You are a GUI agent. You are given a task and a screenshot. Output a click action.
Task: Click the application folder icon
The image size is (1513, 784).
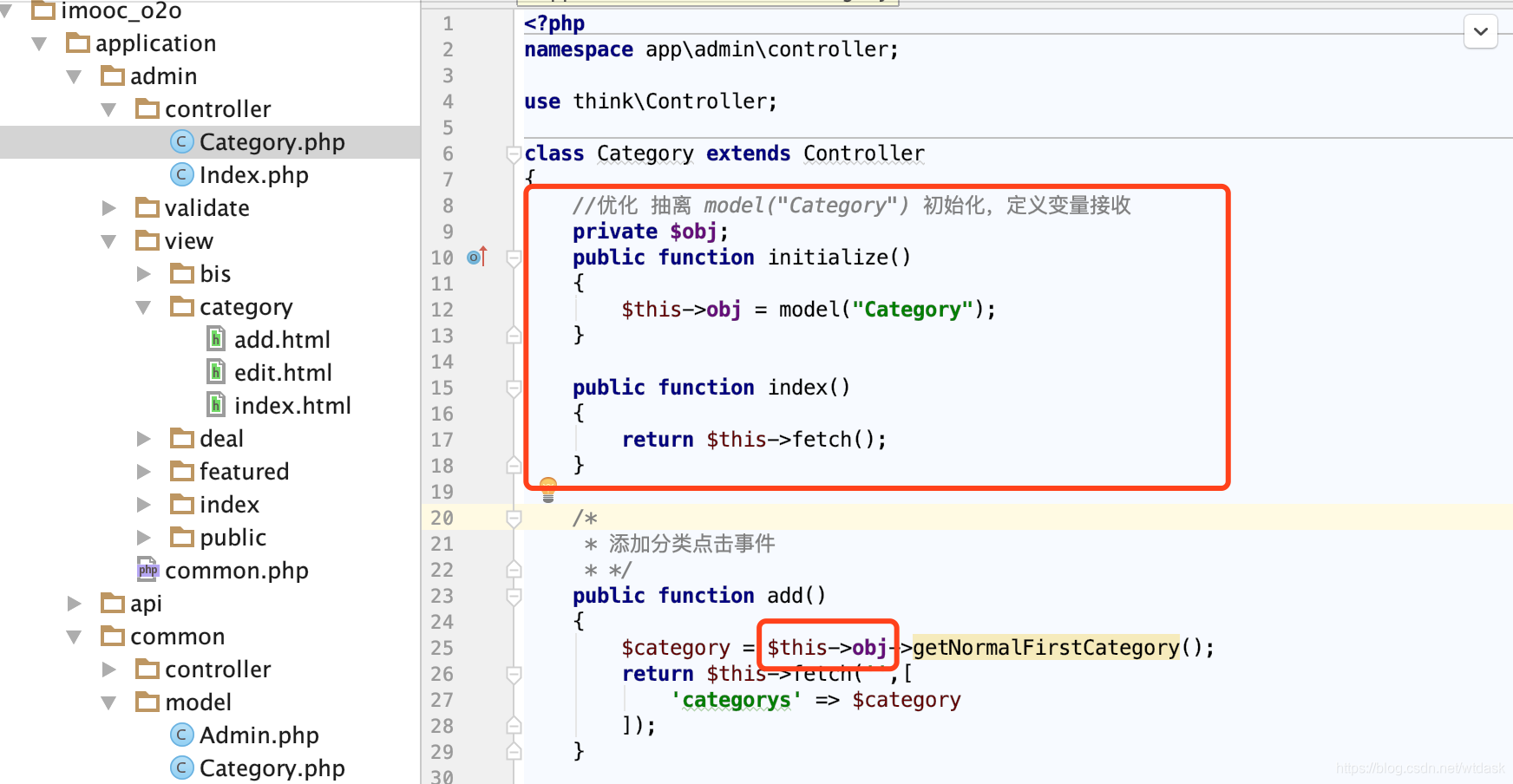tap(78, 42)
